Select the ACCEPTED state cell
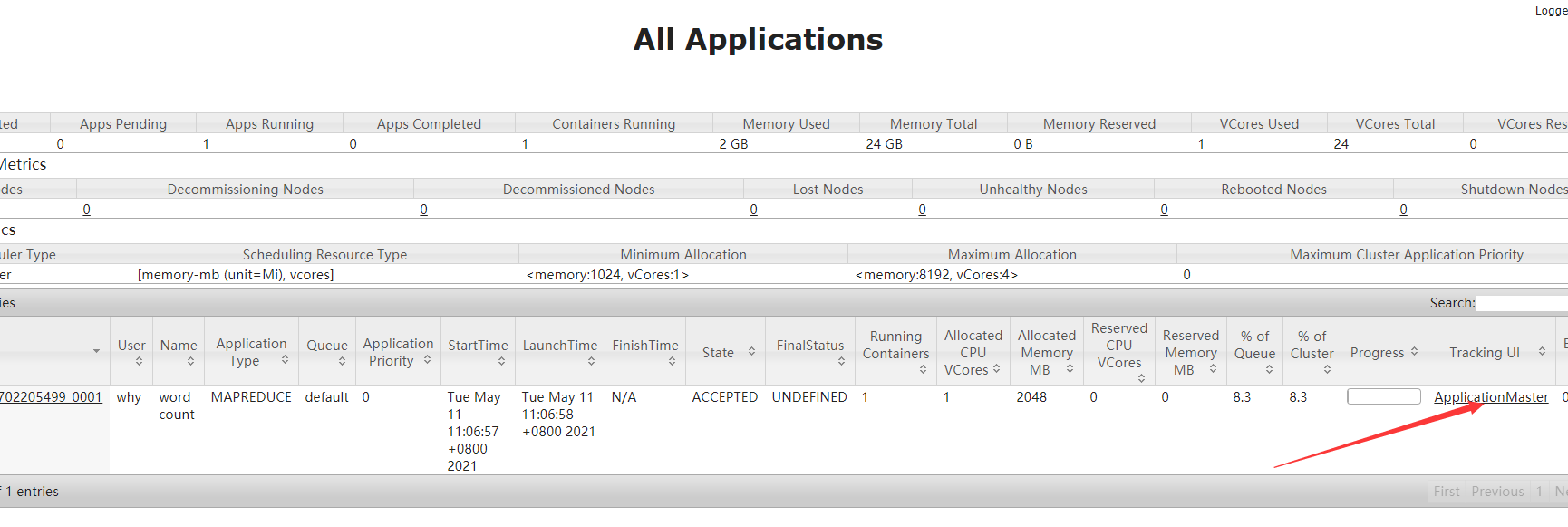The image size is (1568, 527). click(724, 397)
